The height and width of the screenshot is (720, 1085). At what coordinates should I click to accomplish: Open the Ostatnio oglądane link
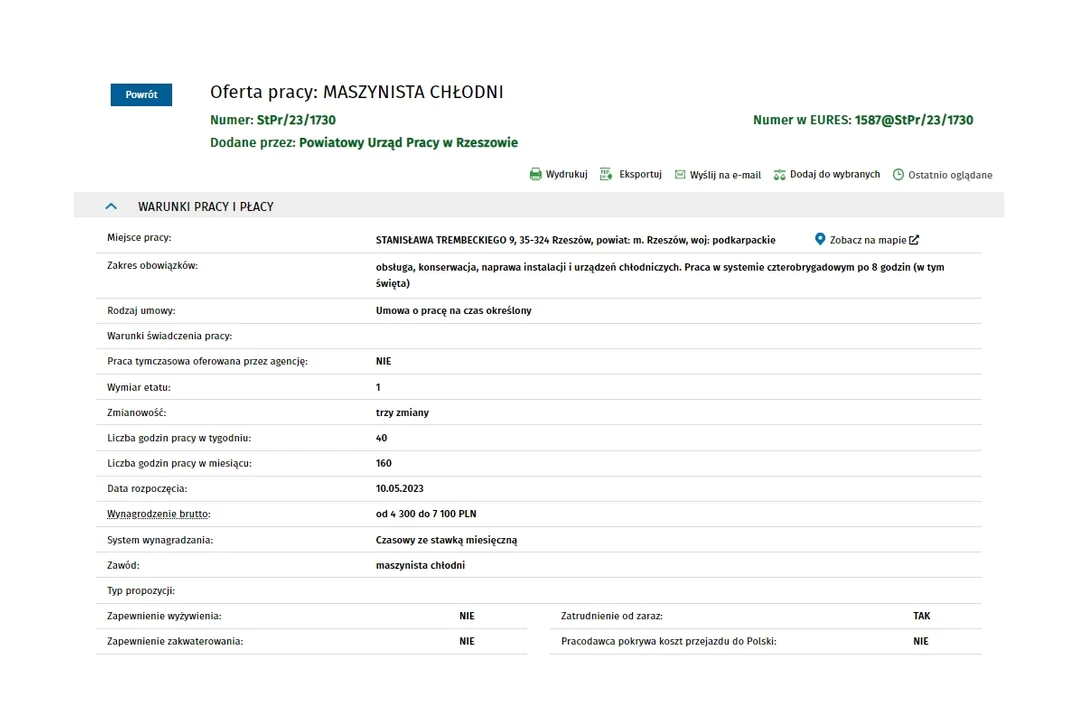click(x=950, y=175)
